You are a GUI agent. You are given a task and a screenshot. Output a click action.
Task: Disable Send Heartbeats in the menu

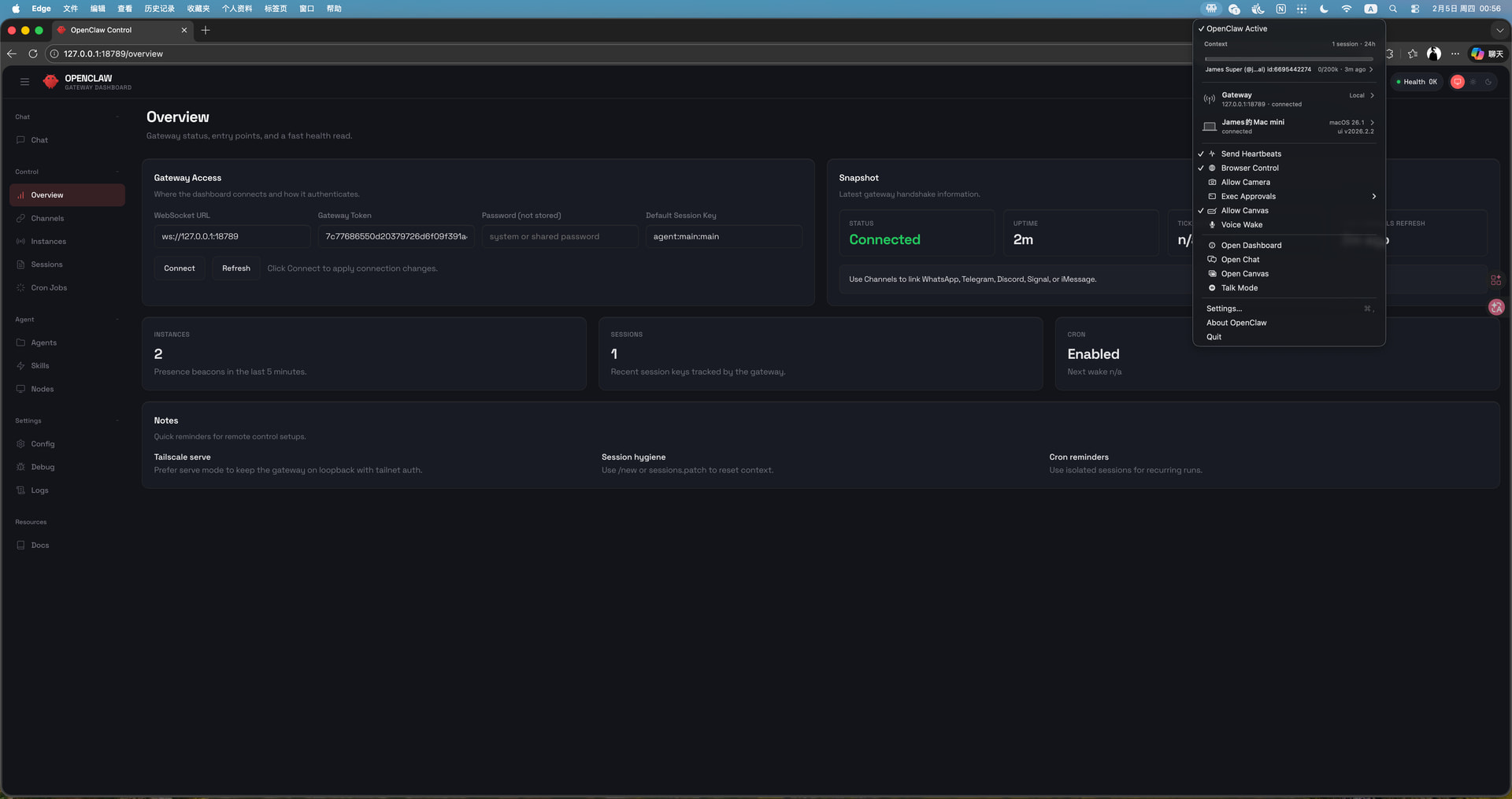coord(1251,154)
